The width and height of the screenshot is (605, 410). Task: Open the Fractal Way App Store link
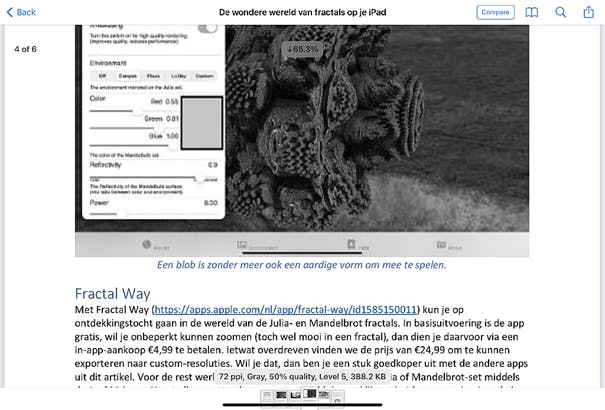click(x=286, y=310)
